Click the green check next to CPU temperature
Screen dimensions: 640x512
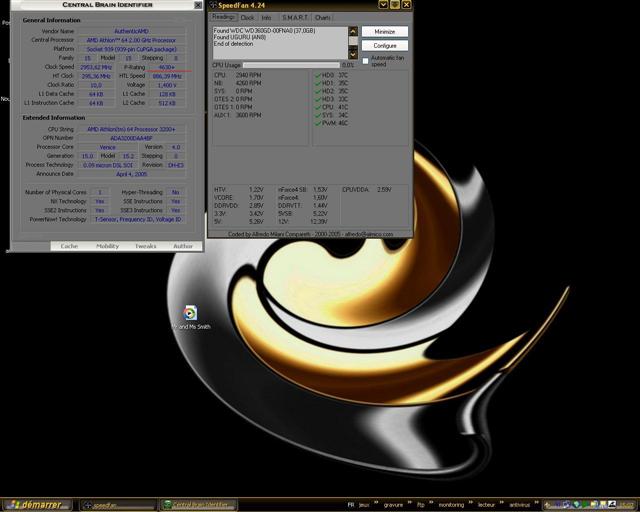(x=318, y=107)
